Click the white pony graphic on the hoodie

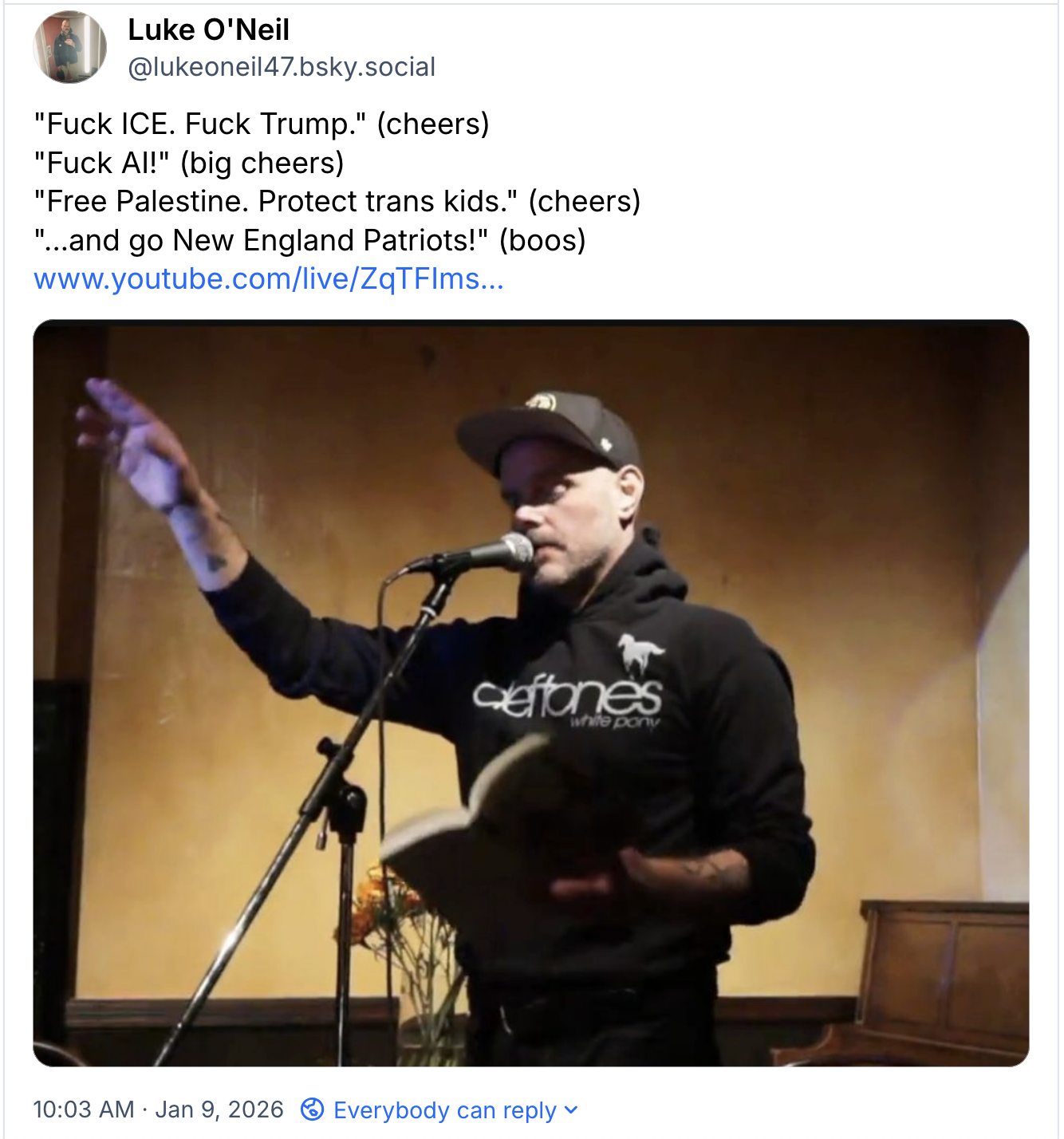click(640, 656)
